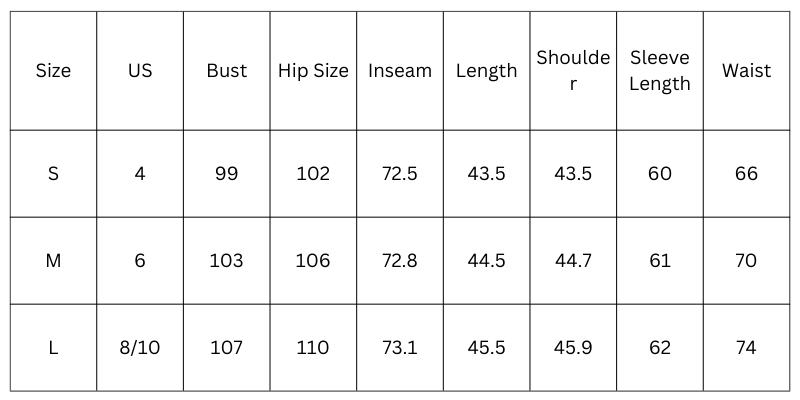Viewport: 800px width, 400px height.
Task: Select the Length header cell
Action: point(486,71)
